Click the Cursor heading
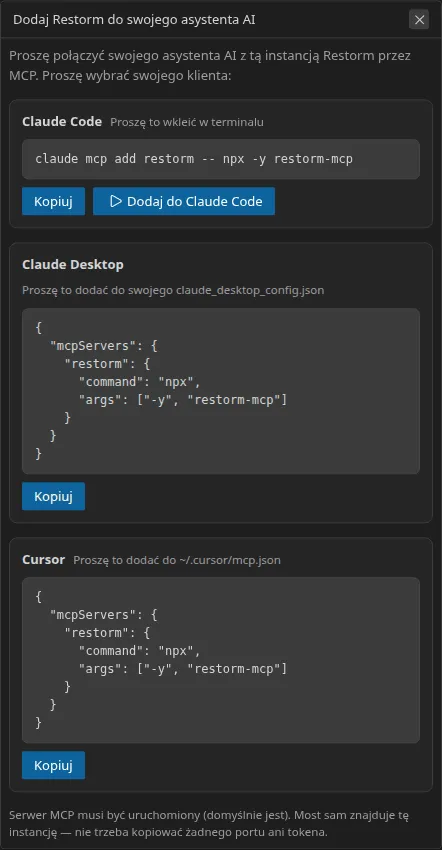 (43, 559)
